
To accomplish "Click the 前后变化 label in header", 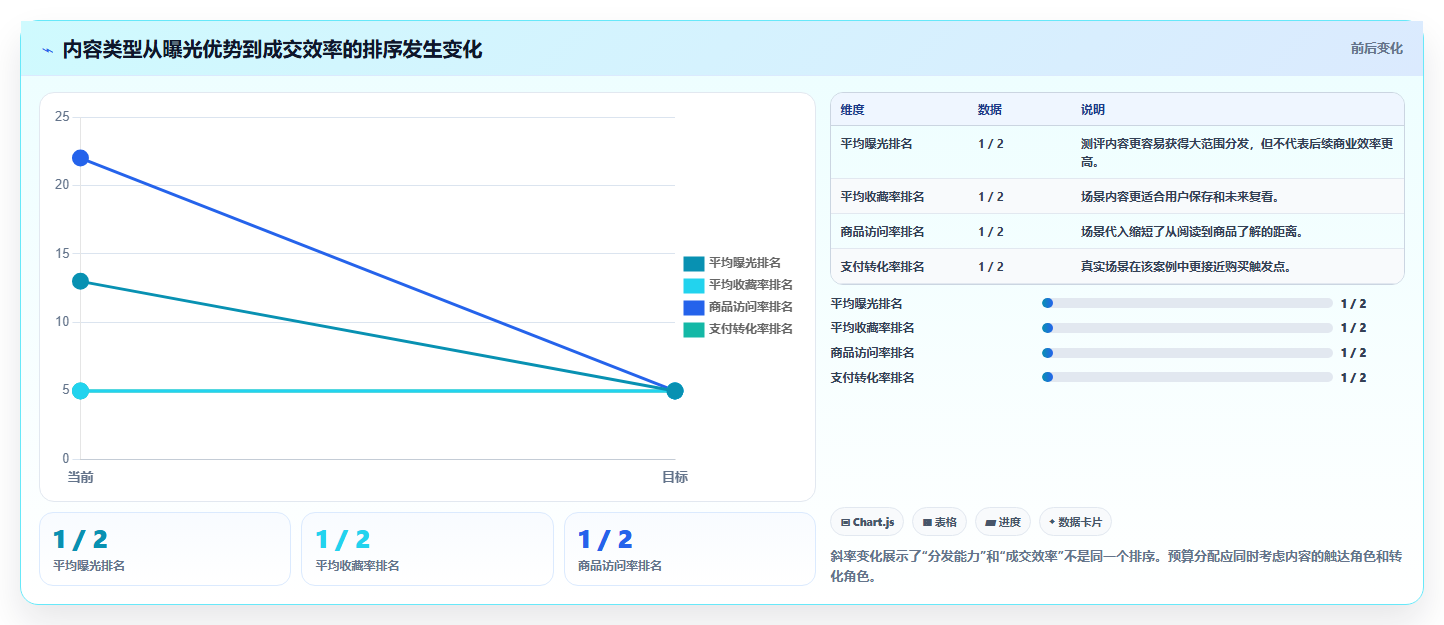I will pos(1376,48).
